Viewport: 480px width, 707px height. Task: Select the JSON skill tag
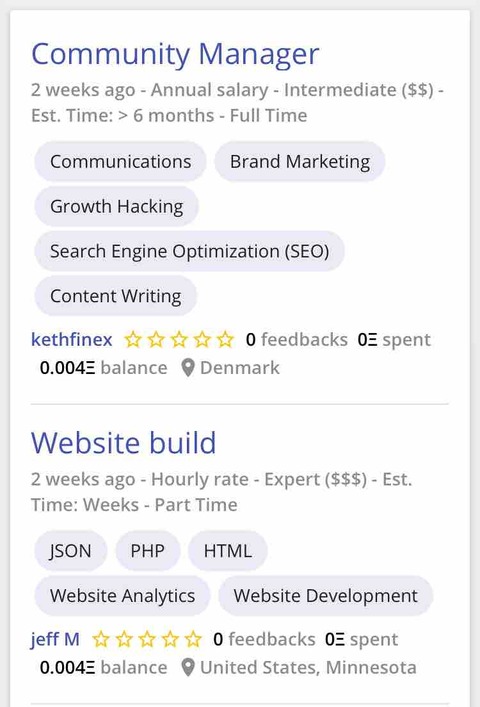coord(71,551)
